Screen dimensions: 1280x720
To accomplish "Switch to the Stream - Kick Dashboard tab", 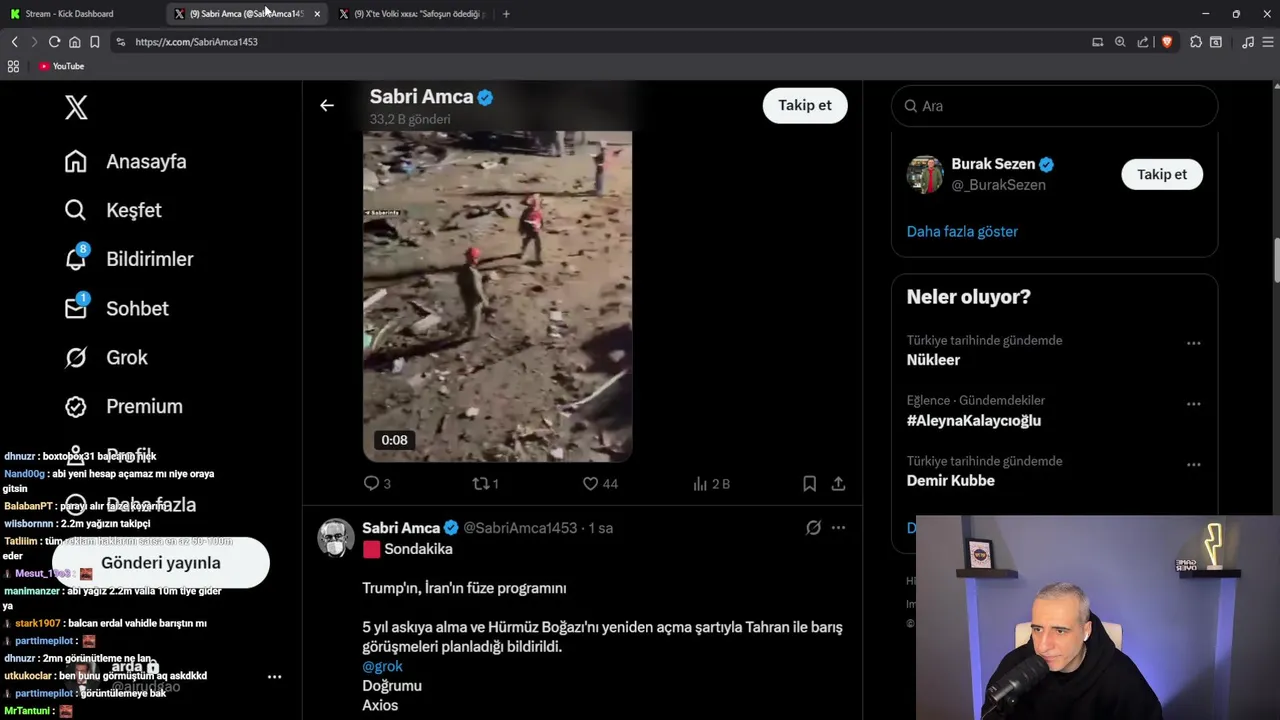I will pos(69,14).
